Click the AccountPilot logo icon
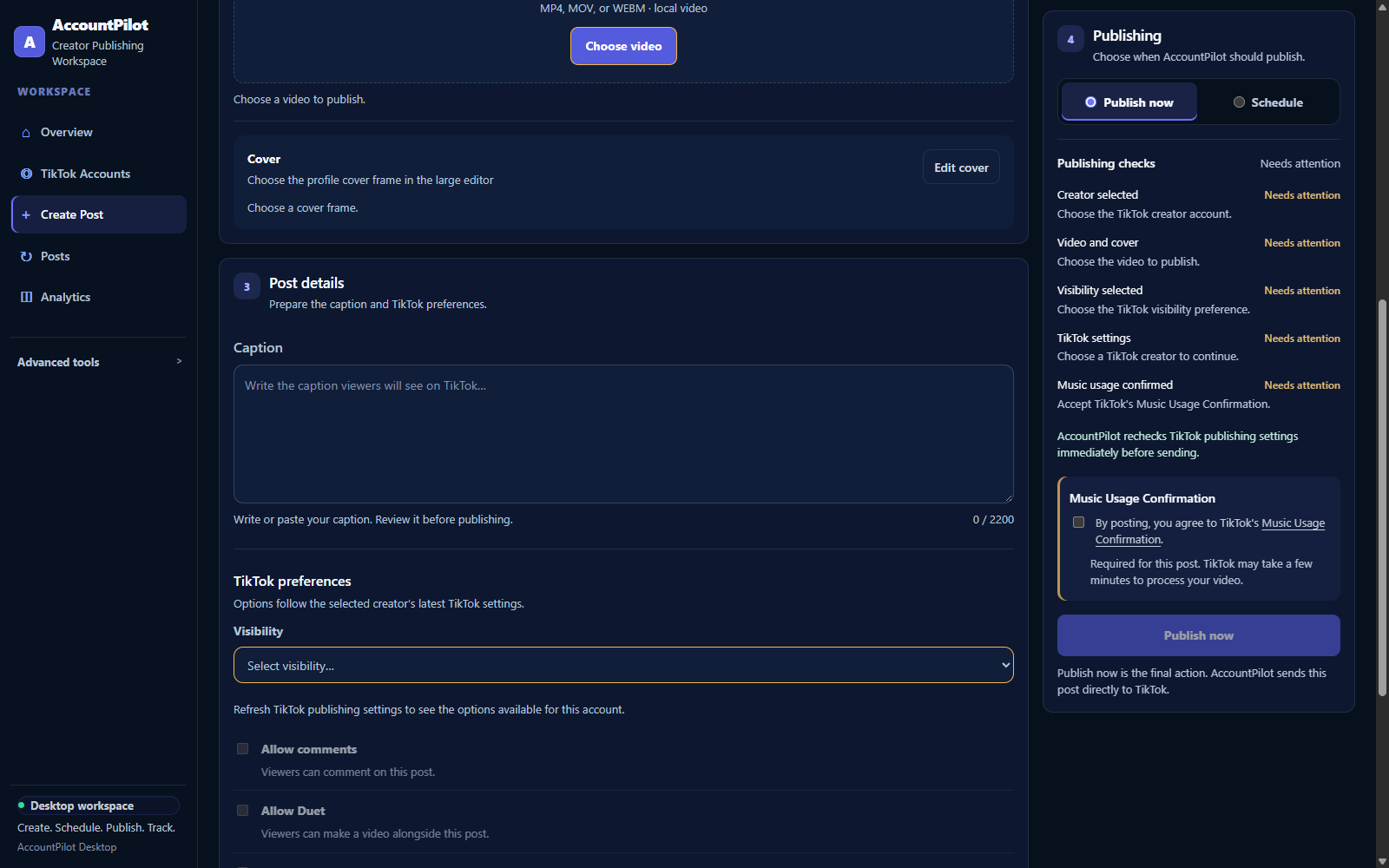The width and height of the screenshot is (1389, 868). (30, 42)
